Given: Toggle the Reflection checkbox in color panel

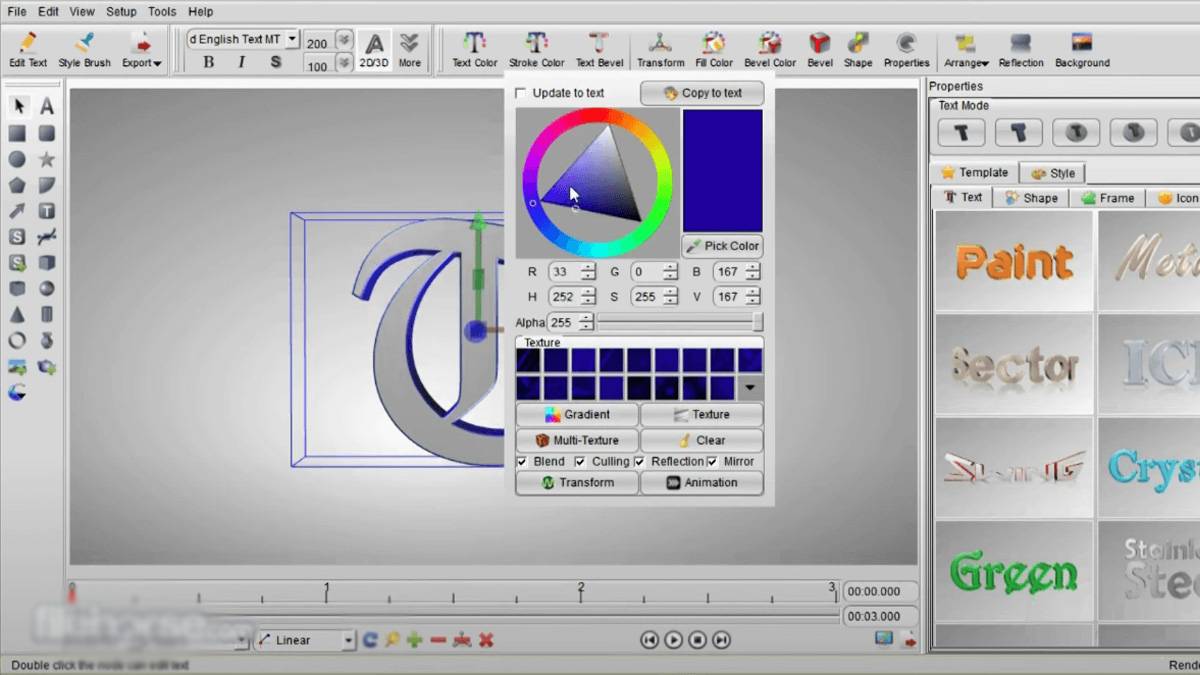Looking at the screenshot, I should (640, 462).
